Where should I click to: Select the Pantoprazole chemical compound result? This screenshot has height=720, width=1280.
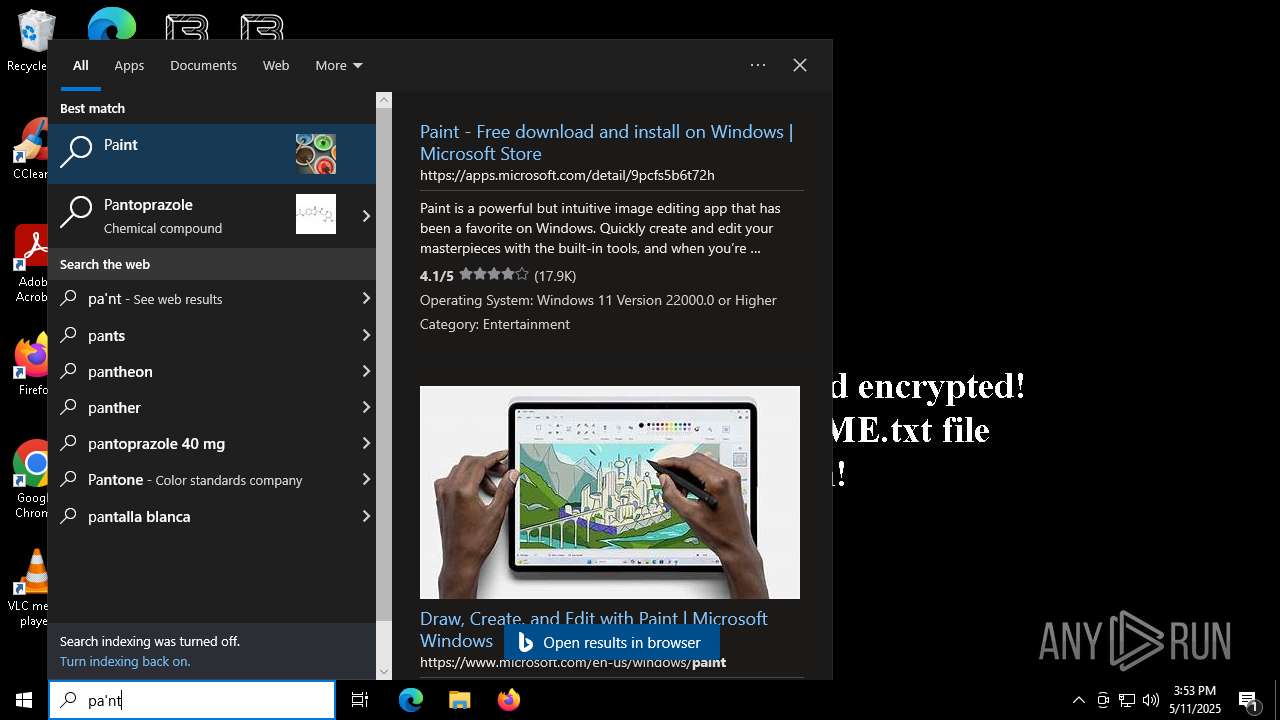click(x=200, y=215)
